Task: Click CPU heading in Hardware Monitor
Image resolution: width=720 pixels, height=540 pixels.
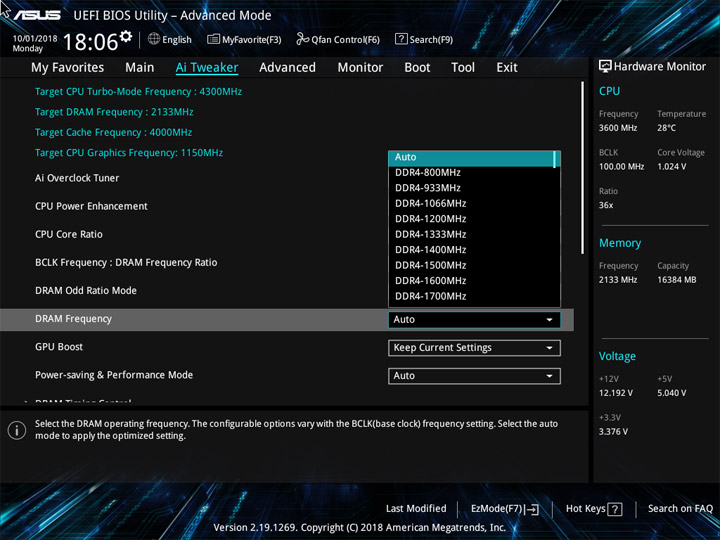Action: pyautogui.click(x=609, y=91)
